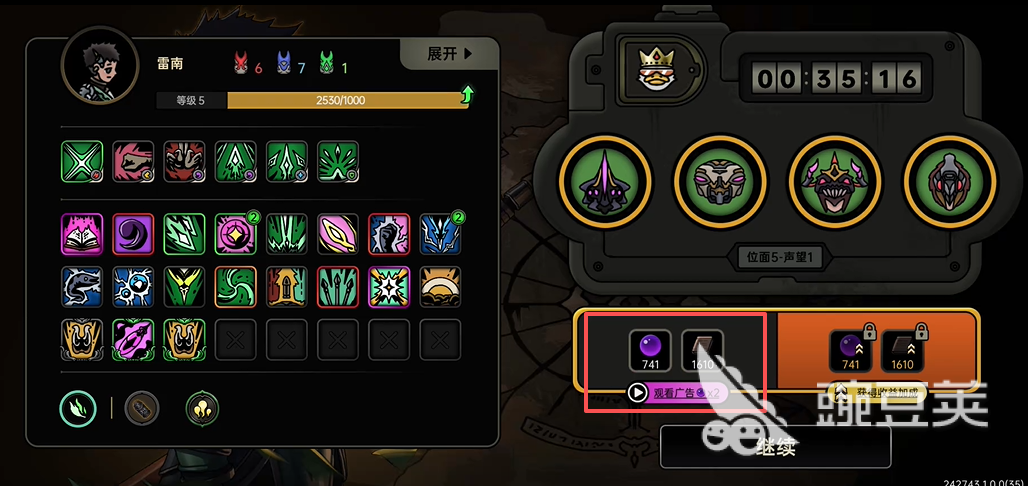Viewport: 1028px width, 486px height.
Task: Toggle the green flame round button
Action: [78, 409]
